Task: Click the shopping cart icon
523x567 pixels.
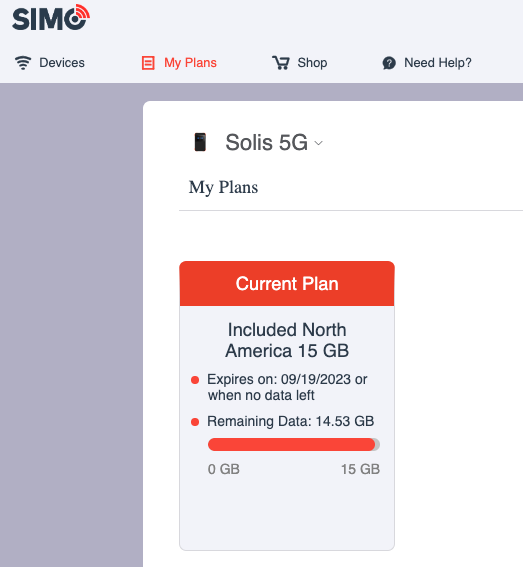Action: click(x=281, y=63)
